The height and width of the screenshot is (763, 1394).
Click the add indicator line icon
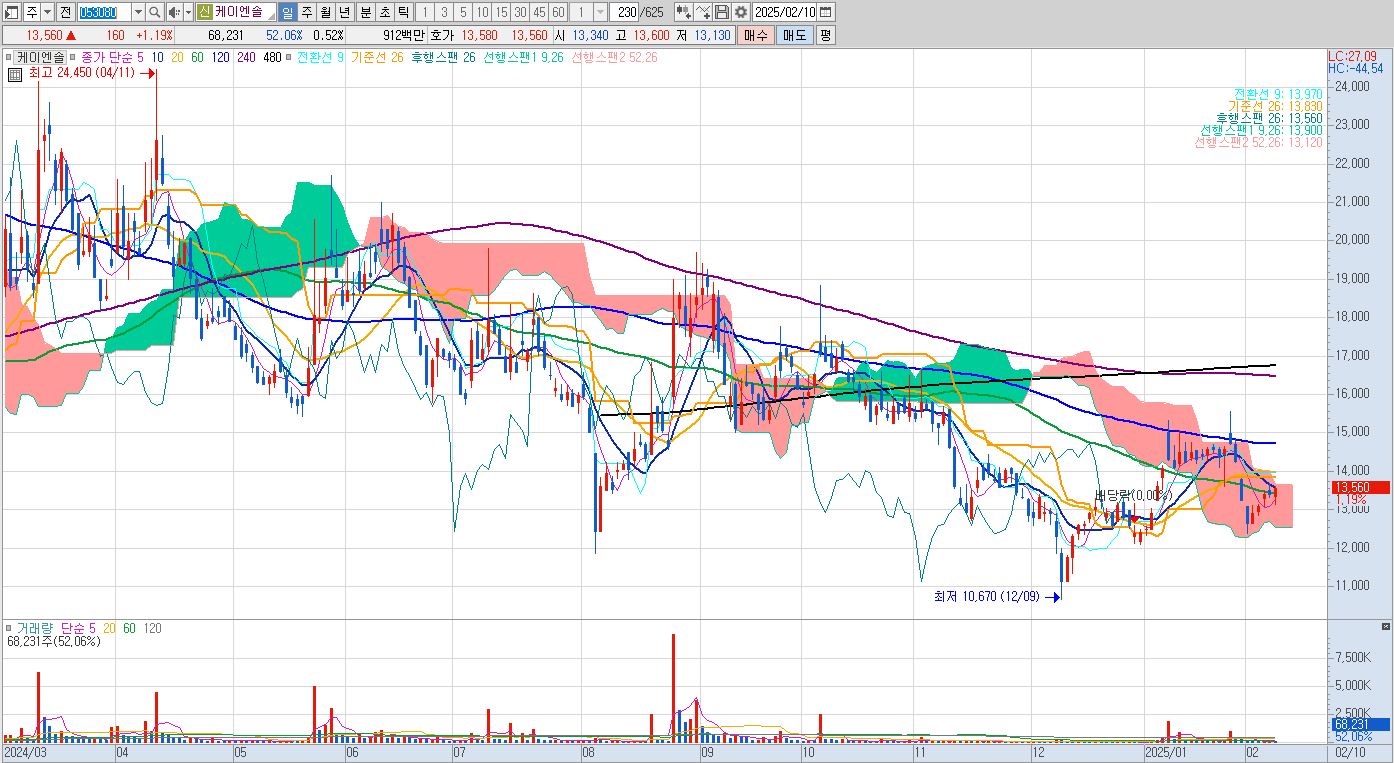tap(703, 12)
